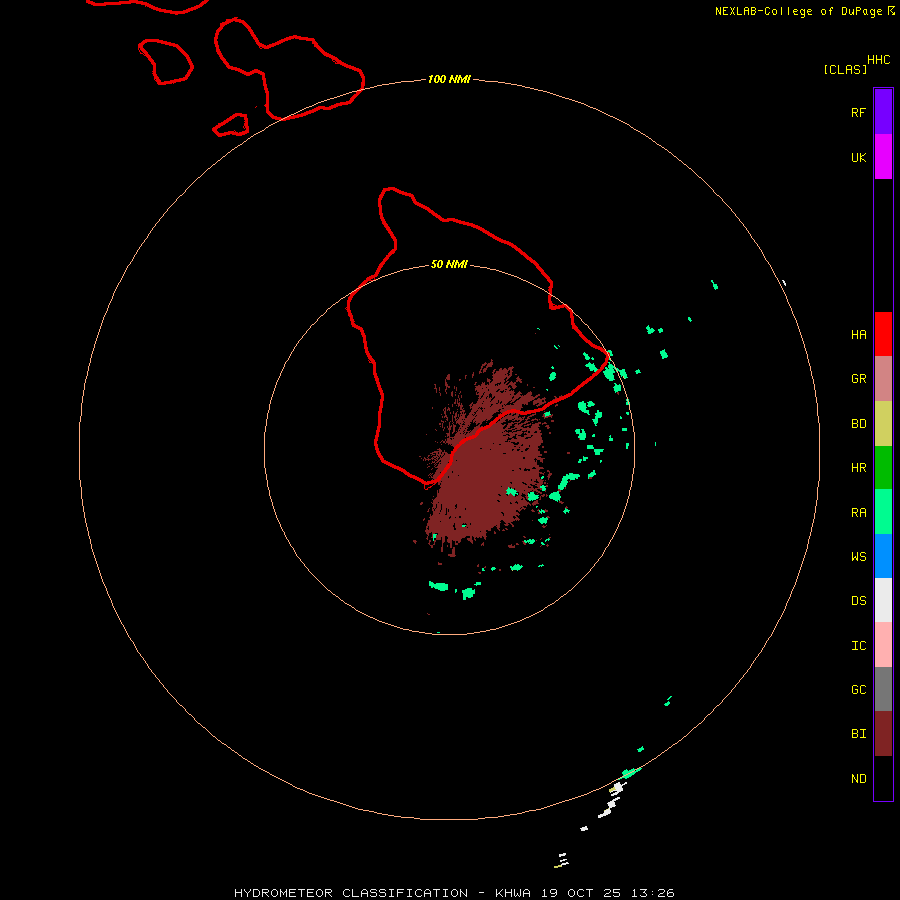Click the HR dark green legend swatch

coord(883,468)
